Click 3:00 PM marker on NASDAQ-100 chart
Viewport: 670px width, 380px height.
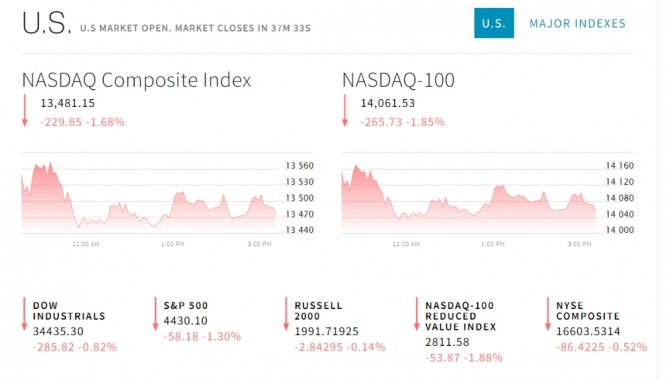(579, 244)
